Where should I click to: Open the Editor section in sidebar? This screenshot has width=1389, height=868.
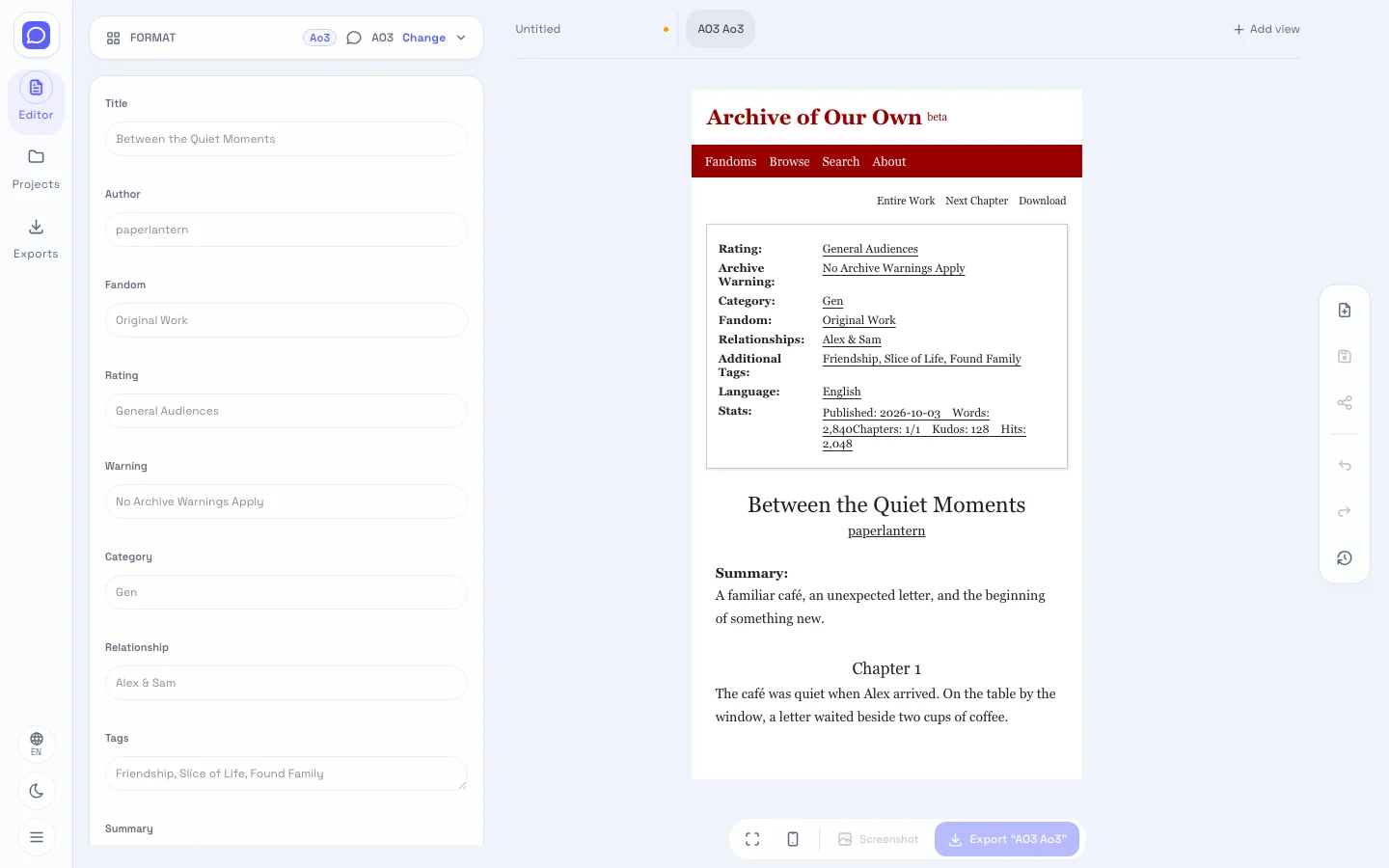(x=36, y=100)
